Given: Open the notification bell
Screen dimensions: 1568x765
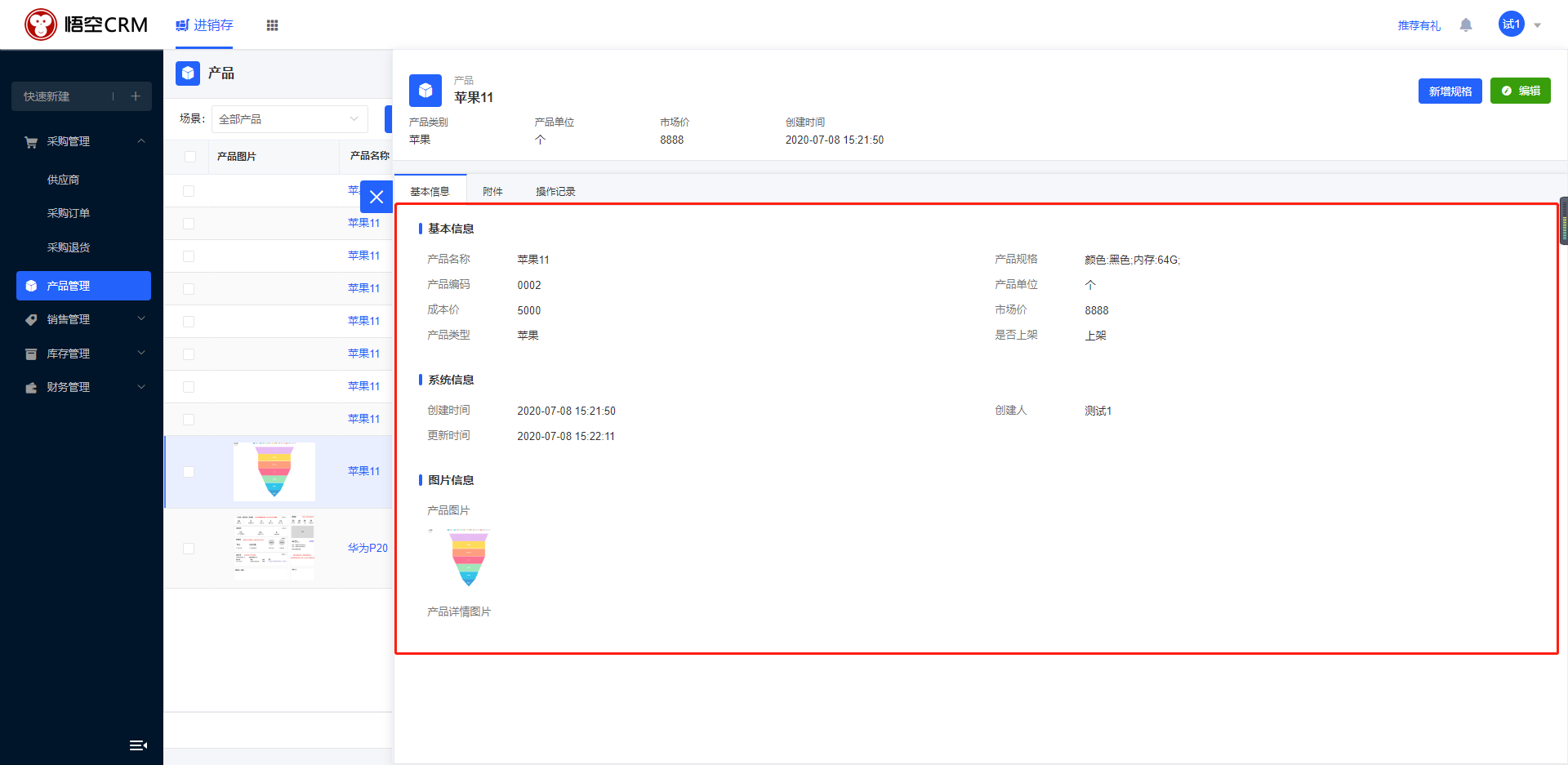Looking at the screenshot, I should (1466, 25).
